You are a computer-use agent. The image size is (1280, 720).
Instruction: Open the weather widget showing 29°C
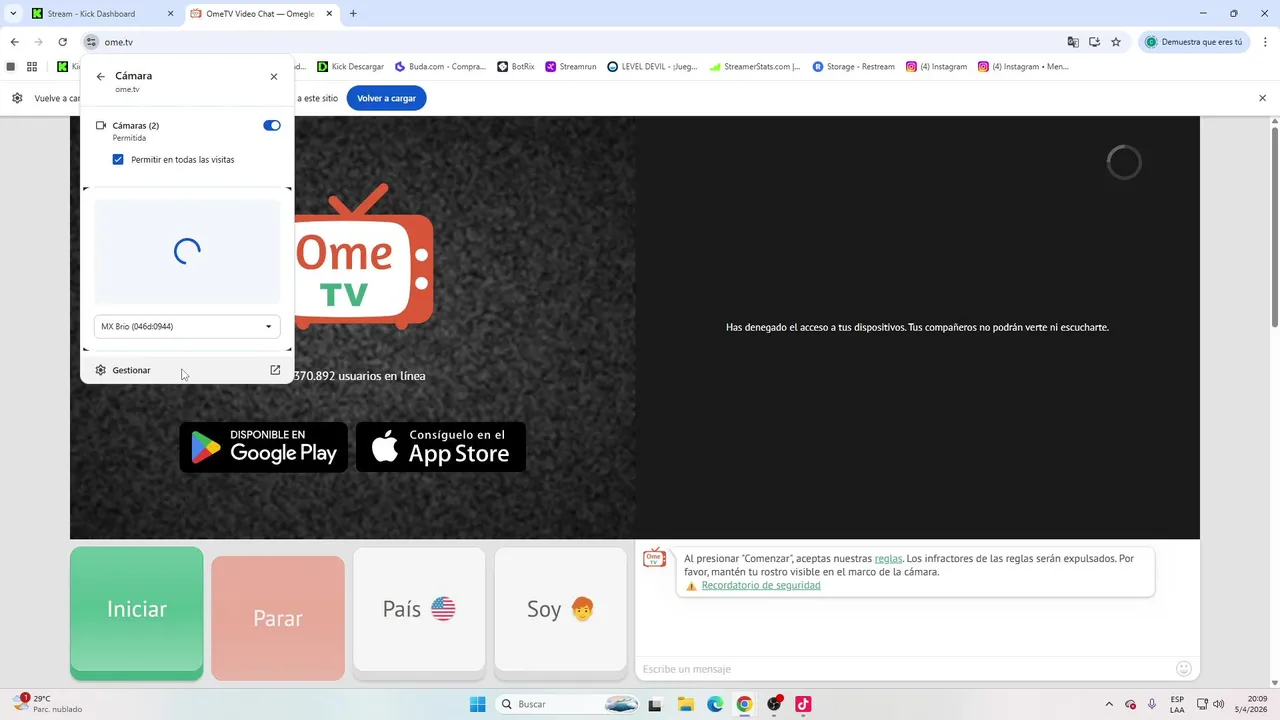48,704
